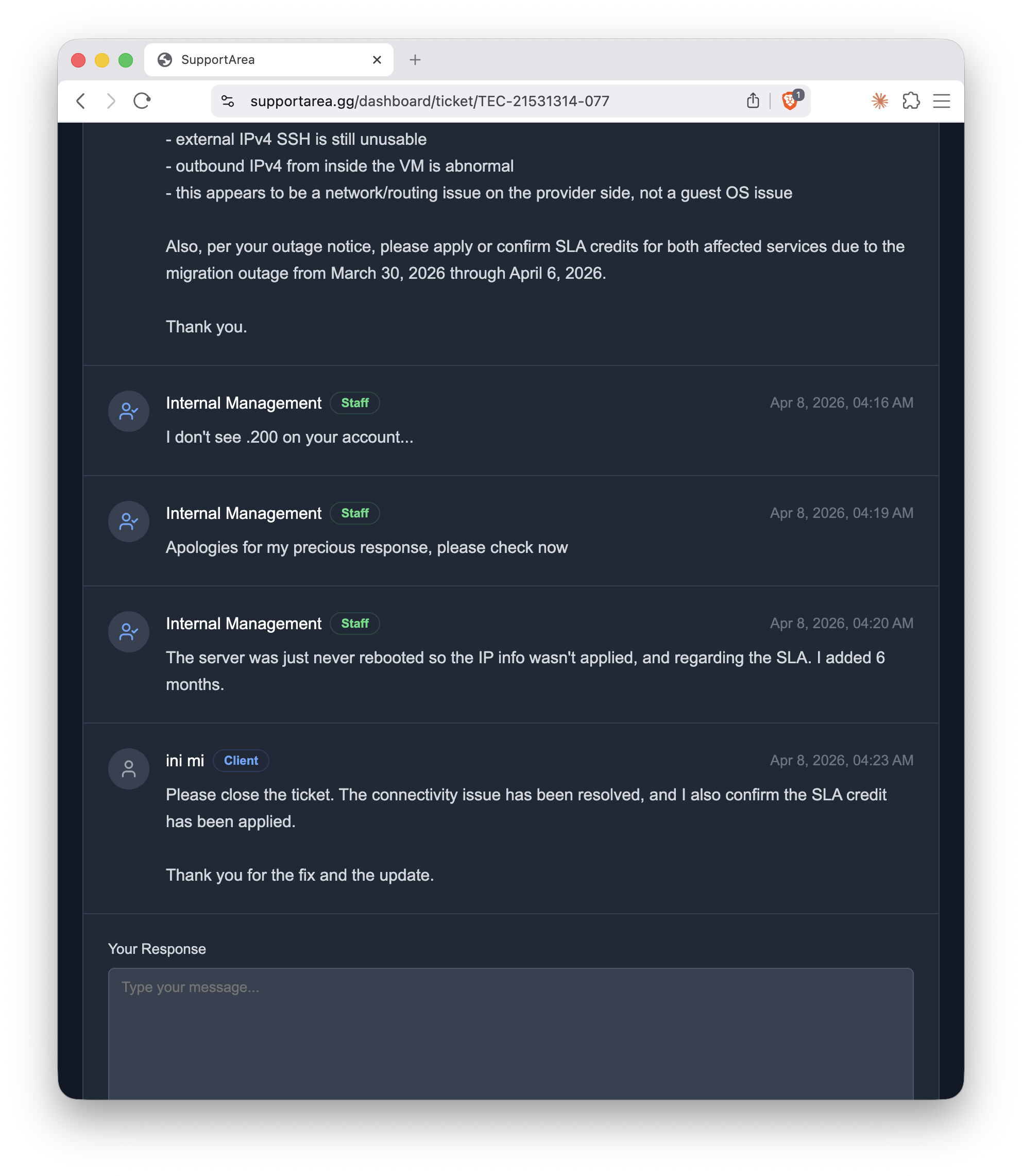The height and width of the screenshot is (1176, 1022).
Task: Close the SupportArea tab
Action: click(x=377, y=60)
